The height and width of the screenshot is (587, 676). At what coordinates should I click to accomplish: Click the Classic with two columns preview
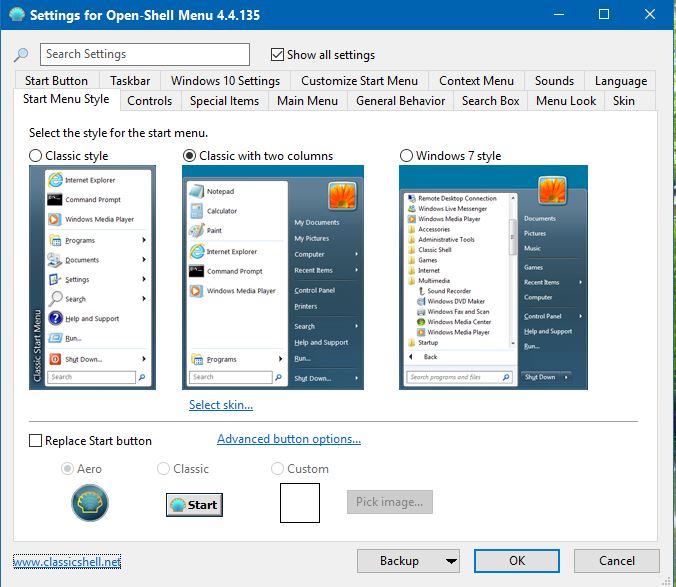(x=272, y=277)
